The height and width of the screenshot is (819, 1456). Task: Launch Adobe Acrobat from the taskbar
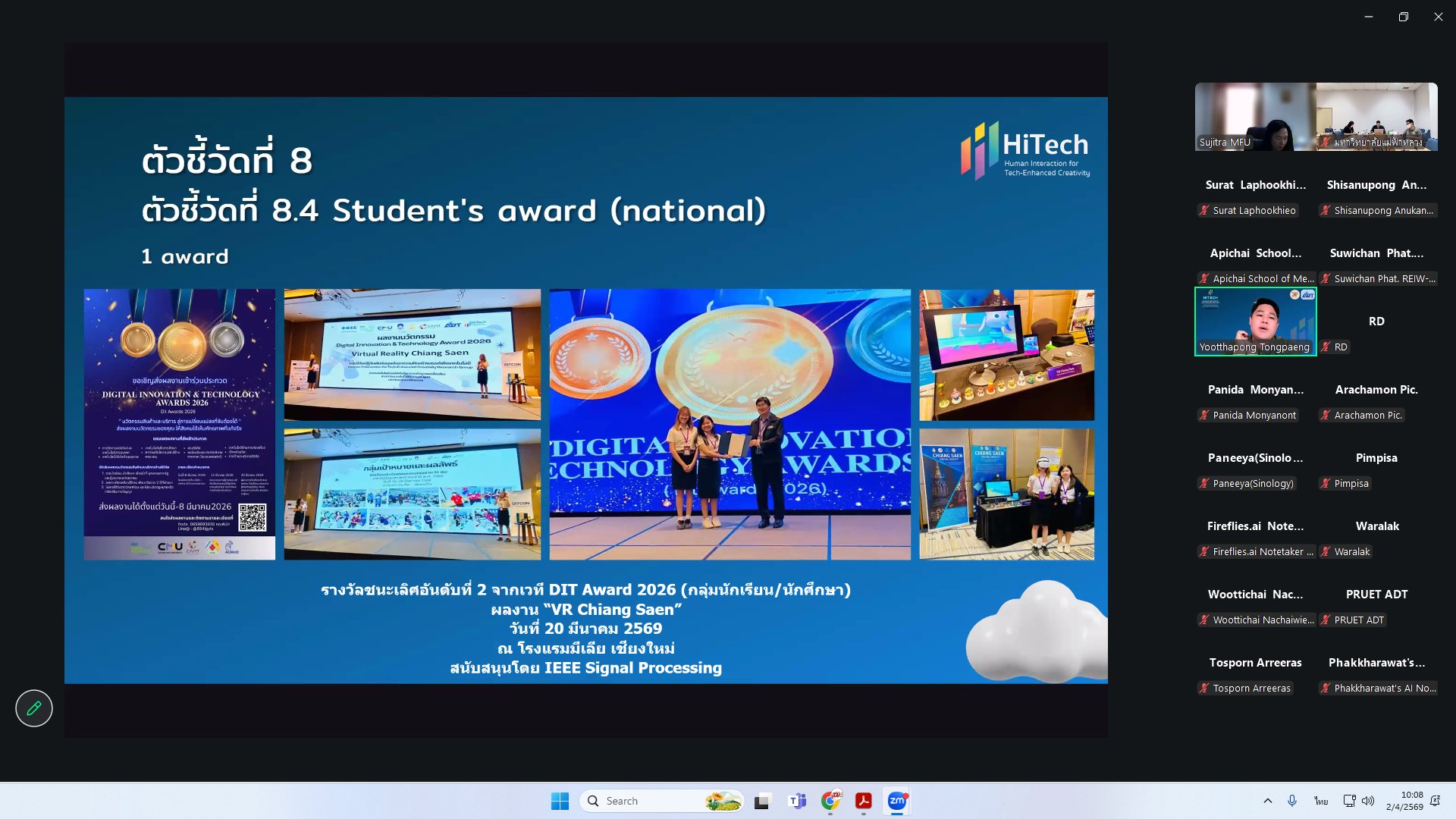click(863, 801)
